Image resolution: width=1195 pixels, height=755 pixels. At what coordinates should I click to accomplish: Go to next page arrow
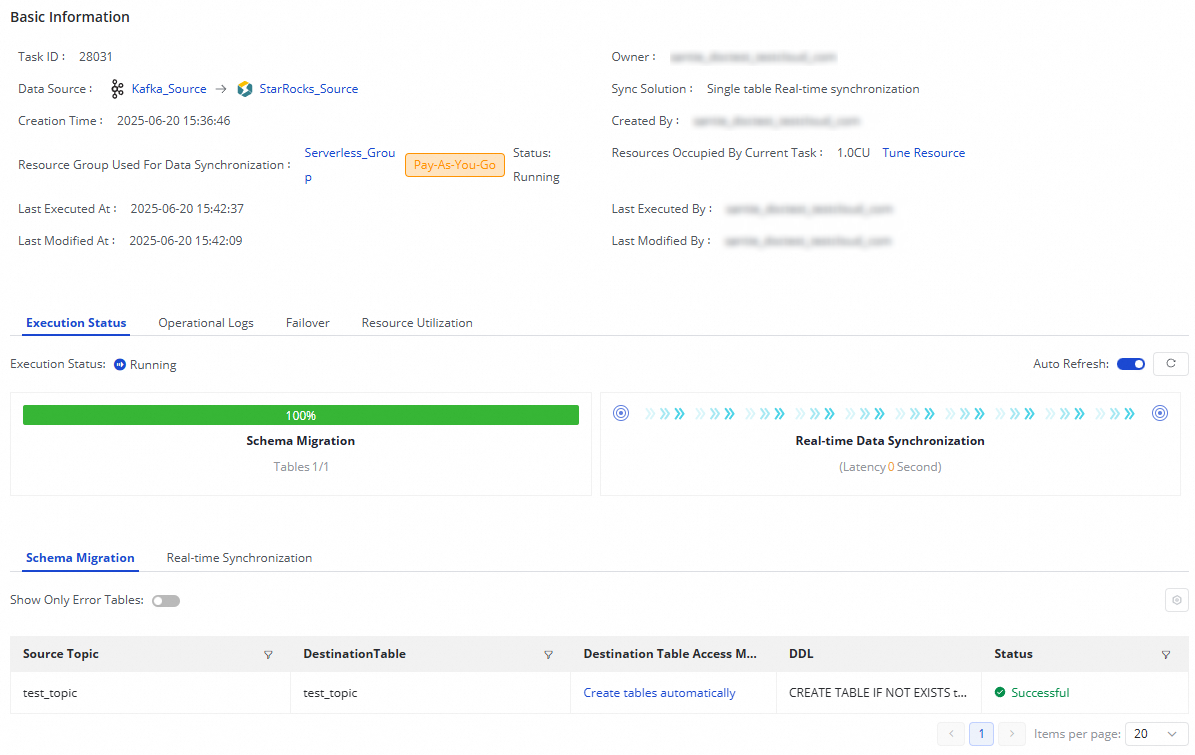point(1011,734)
